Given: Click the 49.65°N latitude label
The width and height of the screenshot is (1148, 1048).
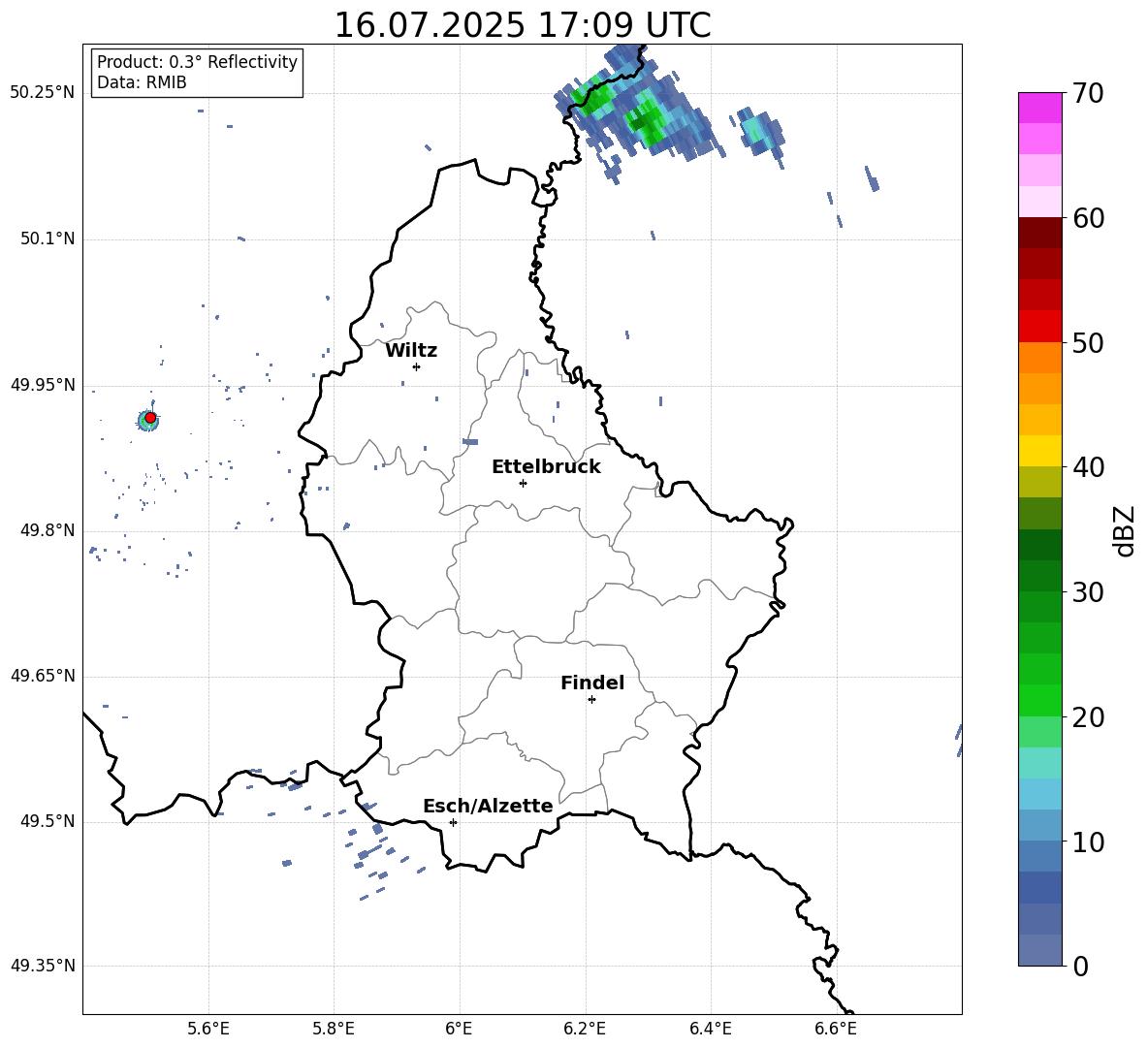Looking at the screenshot, I should (x=43, y=676).
